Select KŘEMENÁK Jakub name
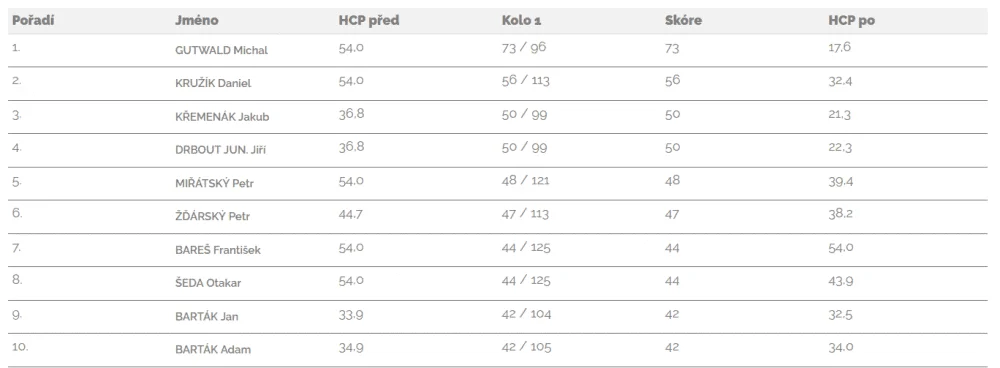 (222, 117)
